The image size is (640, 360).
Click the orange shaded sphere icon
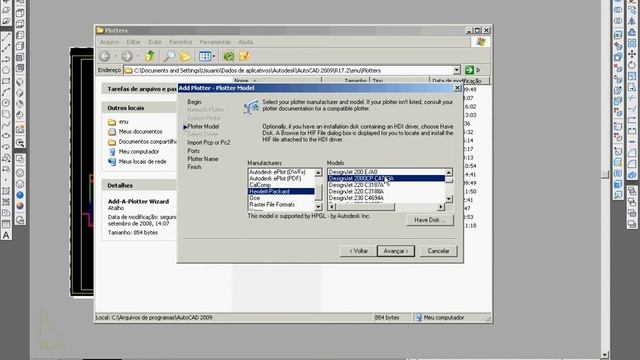pos(20,206)
